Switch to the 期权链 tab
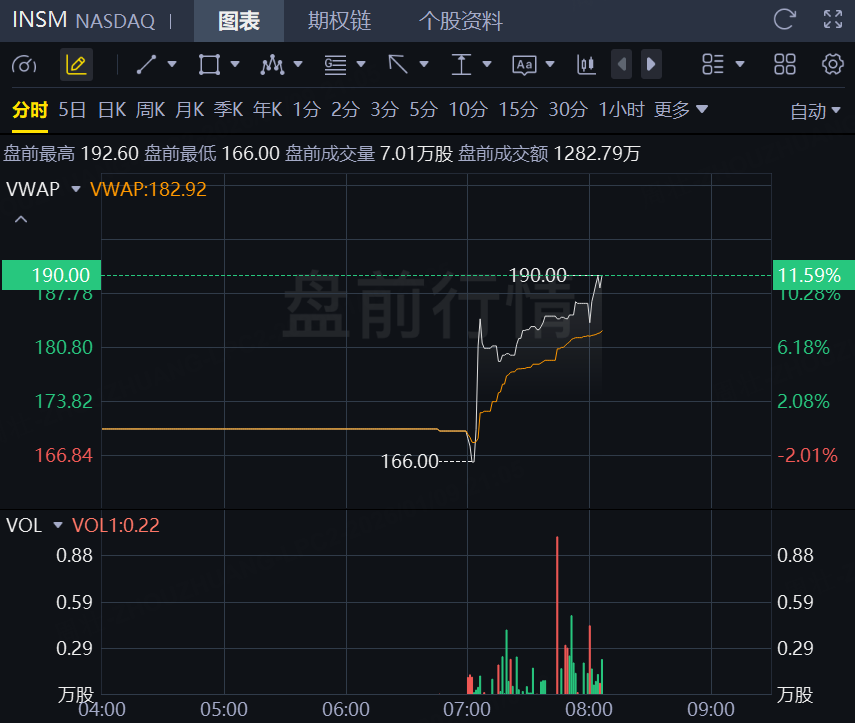855x723 pixels. pyautogui.click(x=339, y=20)
